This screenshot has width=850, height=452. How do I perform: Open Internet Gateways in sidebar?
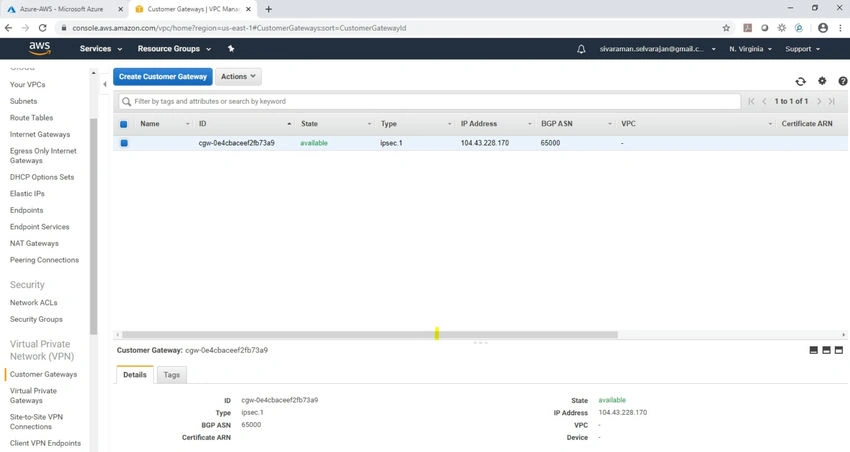click(x=40, y=134)
